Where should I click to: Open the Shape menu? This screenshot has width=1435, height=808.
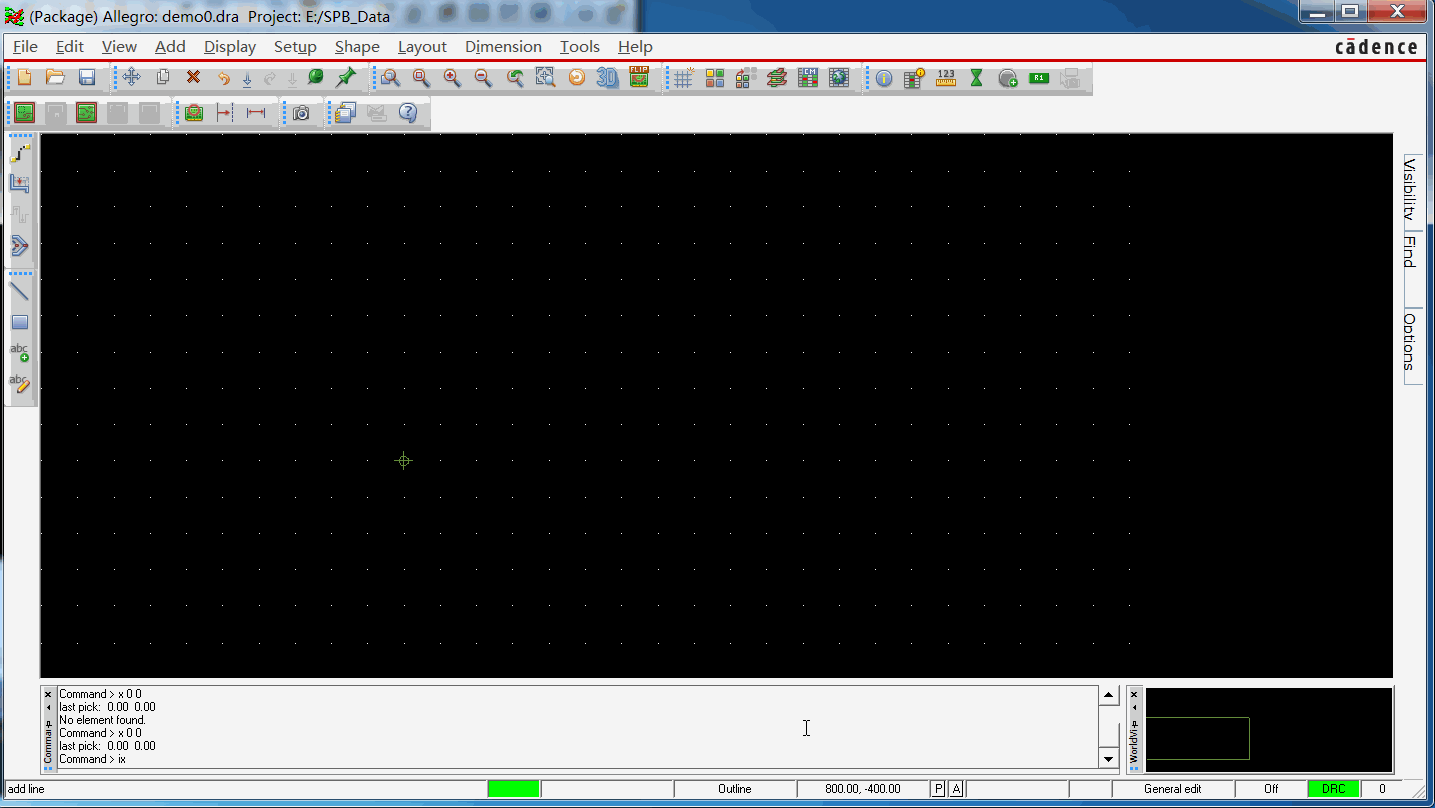[357, 47]
